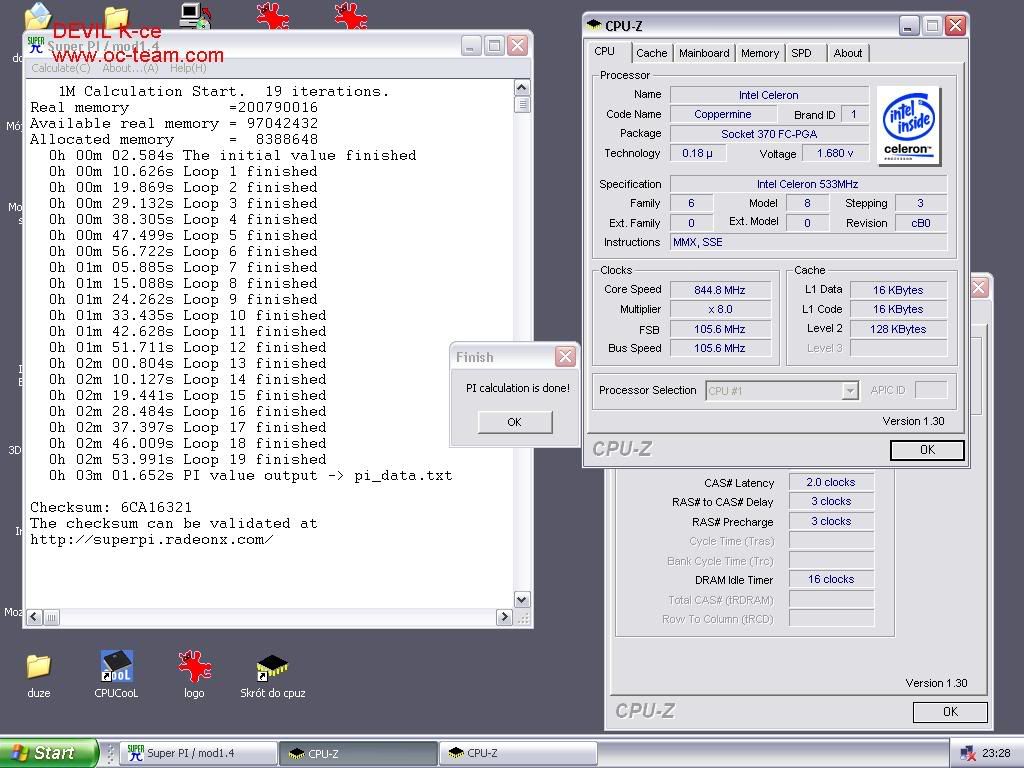This screenshot has height=768, width=1024.
Task: Click OK in the front CPU-Z window
Action: coord(927,450)
